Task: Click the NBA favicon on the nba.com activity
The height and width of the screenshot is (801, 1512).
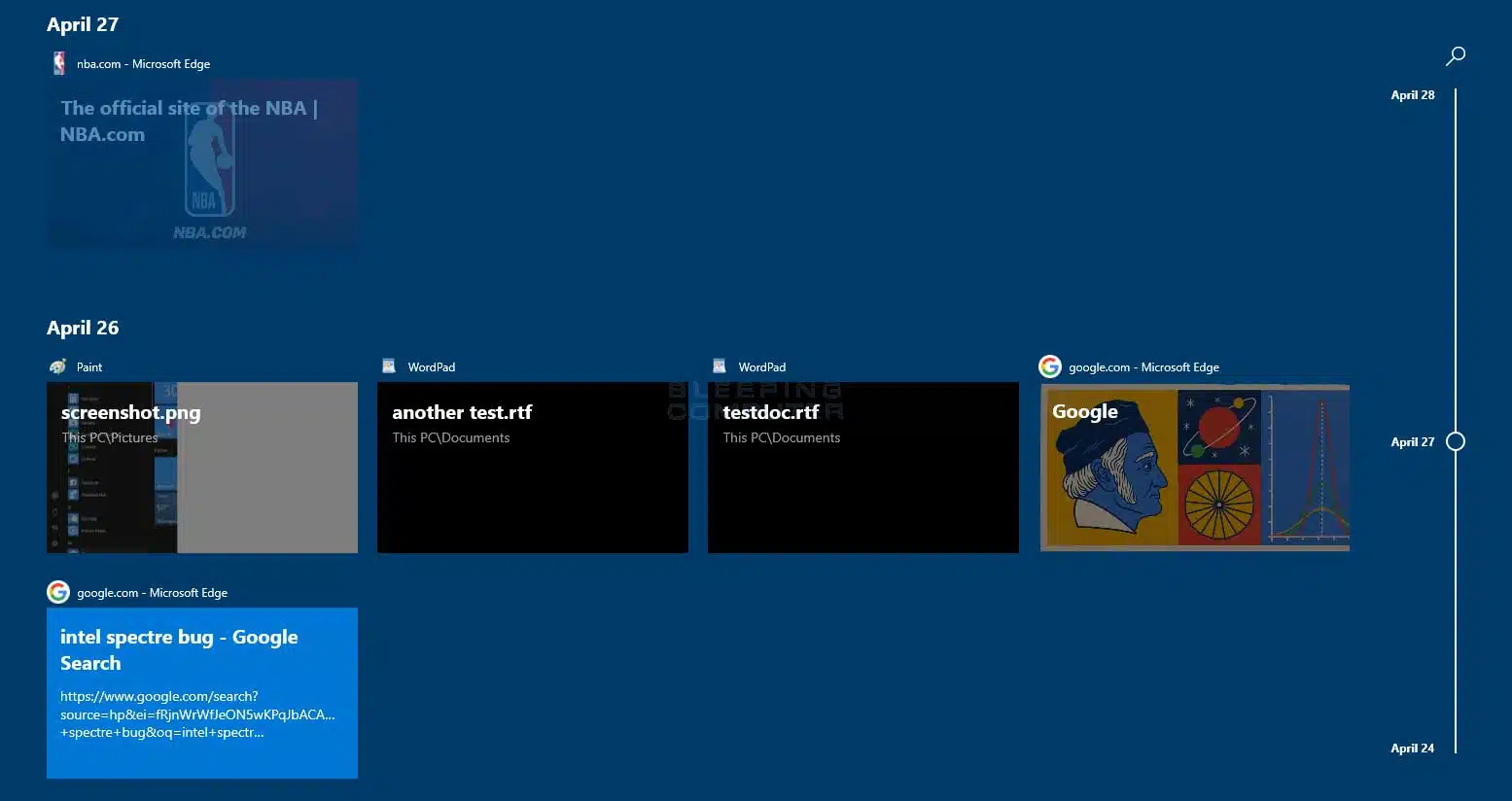Action: pos(58,63)
